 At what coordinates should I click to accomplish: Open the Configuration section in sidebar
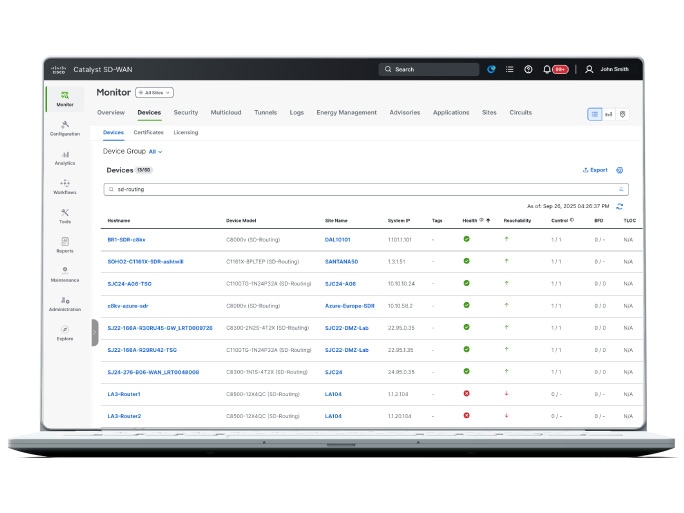(x=65, y=127)
